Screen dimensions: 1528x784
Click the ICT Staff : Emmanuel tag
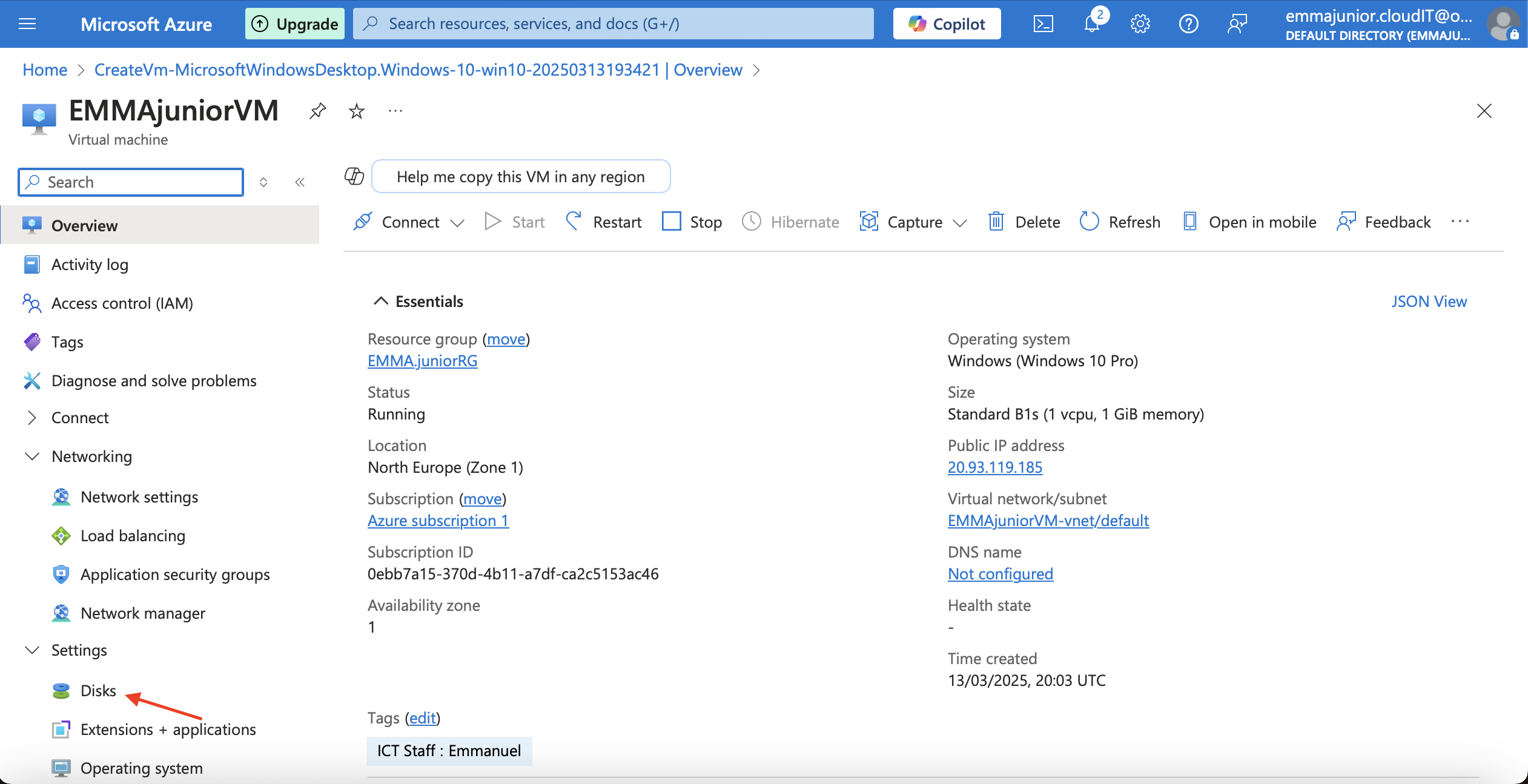pos(449,751)
